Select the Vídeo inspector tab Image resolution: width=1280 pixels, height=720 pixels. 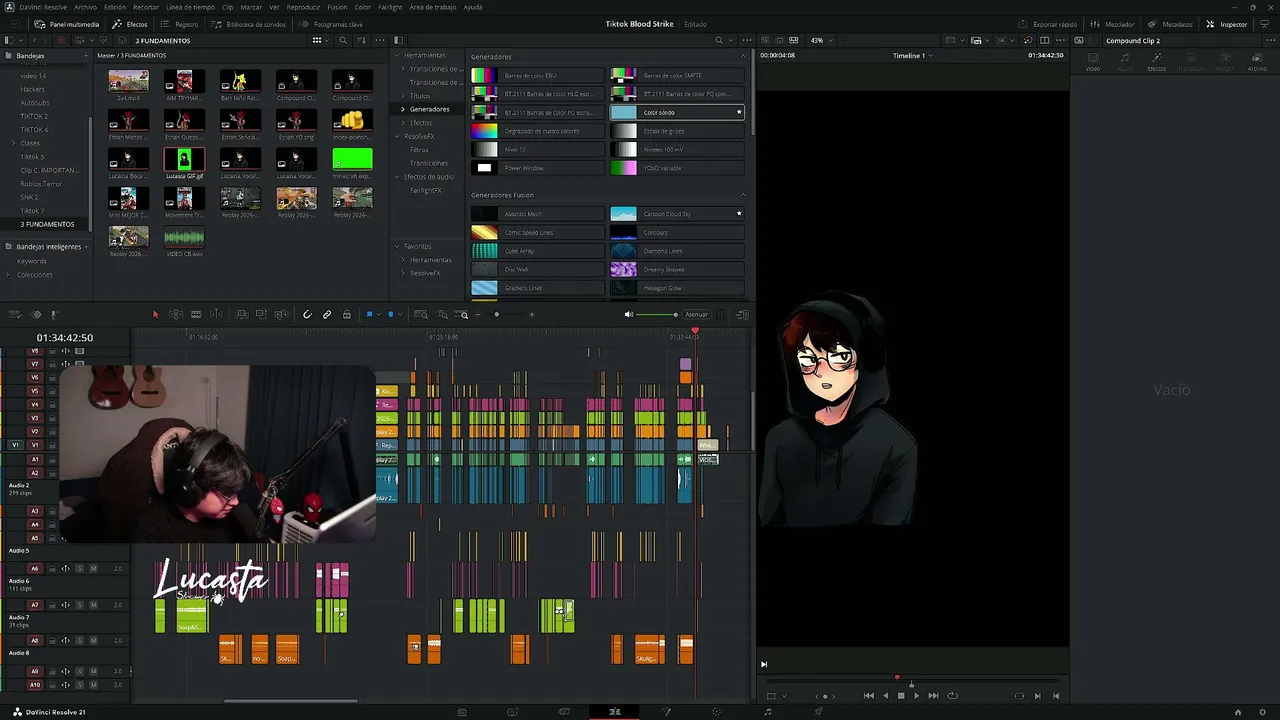[x=1093, y=63]
